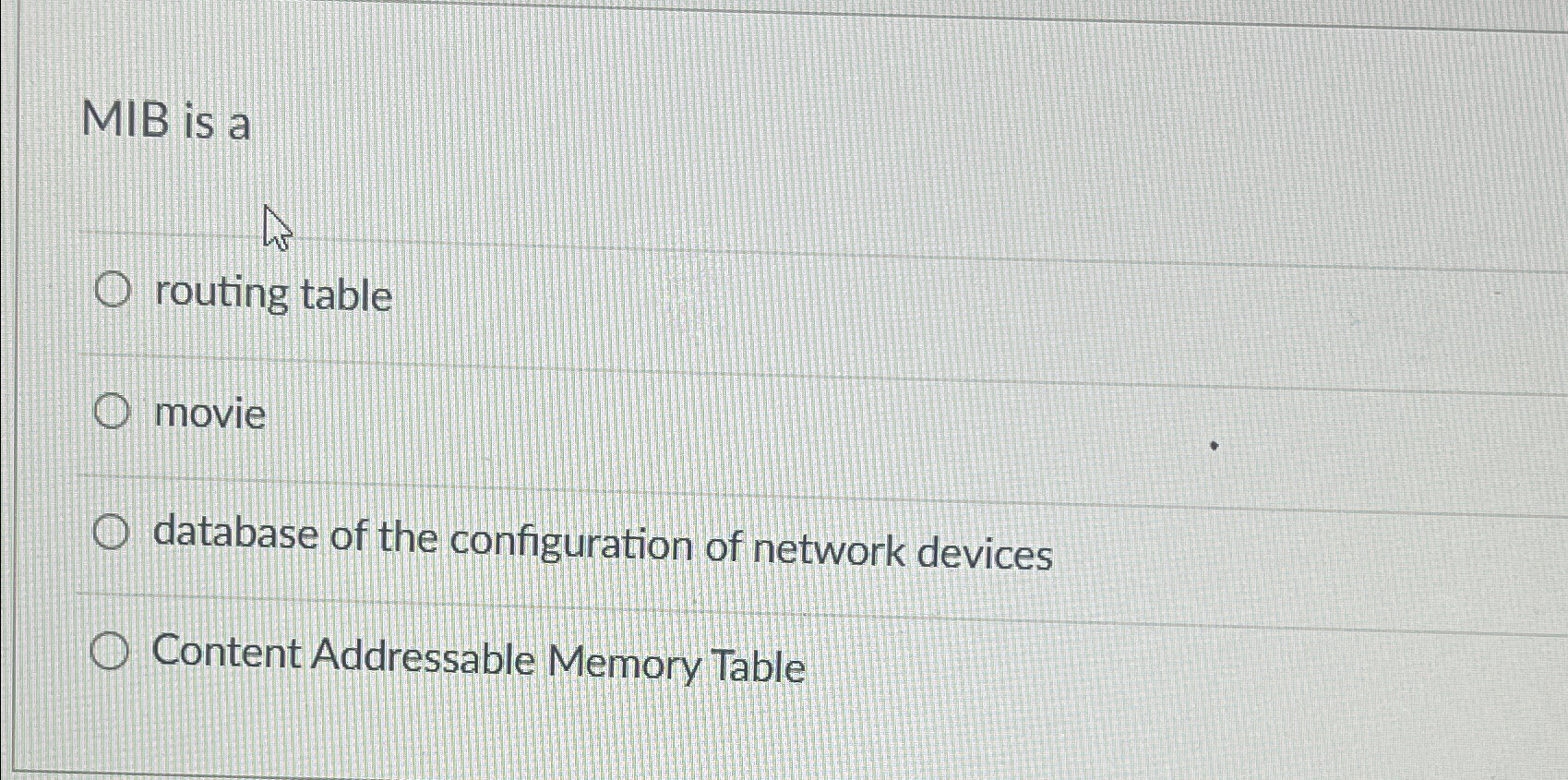Click the small dot near the 'movie' row

pyautogui.click(x=1214, y=444)
